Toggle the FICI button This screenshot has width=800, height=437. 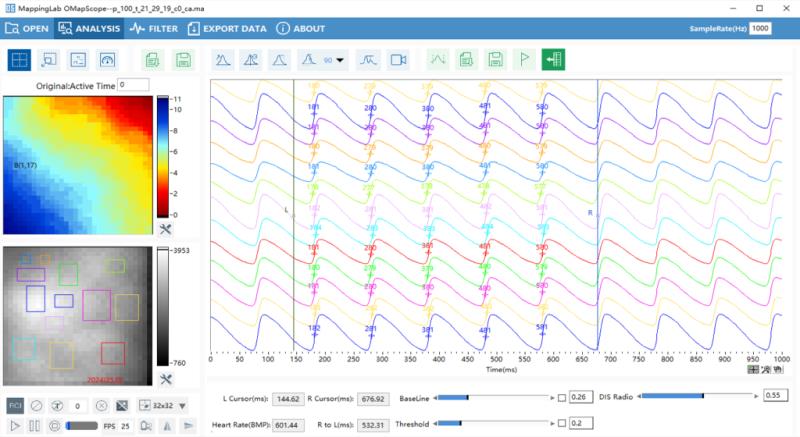pyautogui.click(x=15, y=405)
